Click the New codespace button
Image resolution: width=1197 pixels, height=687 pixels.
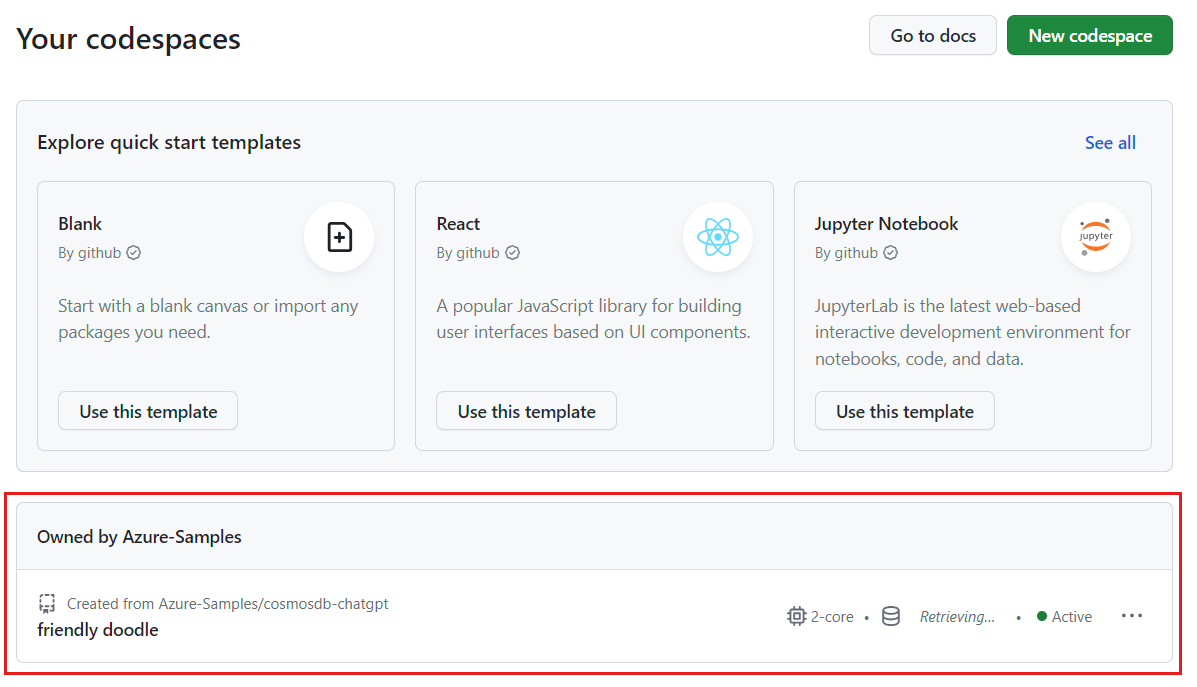point(1089,35)
